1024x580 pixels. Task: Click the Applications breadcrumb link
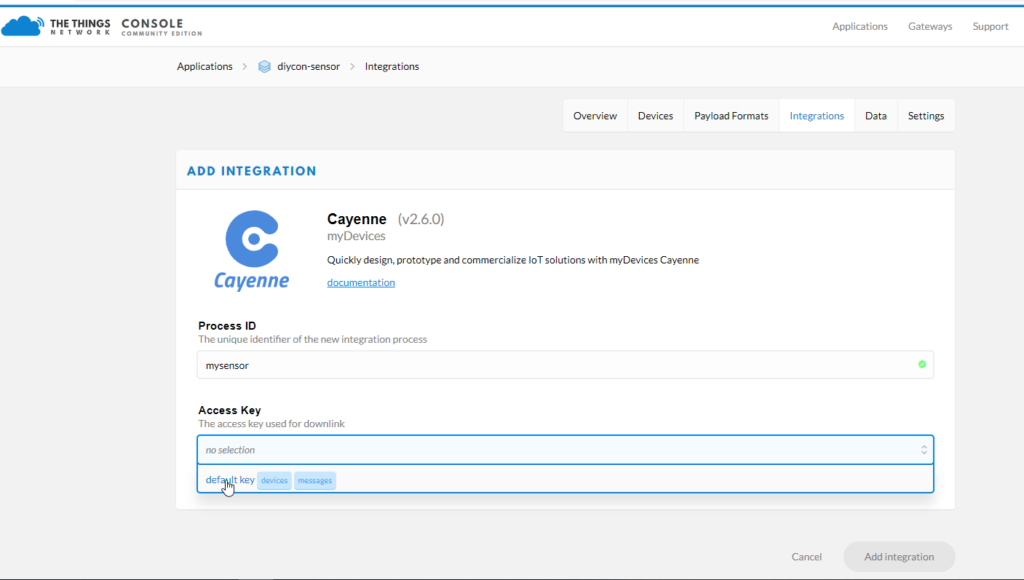pyautogui.click(x=204, y=66)
